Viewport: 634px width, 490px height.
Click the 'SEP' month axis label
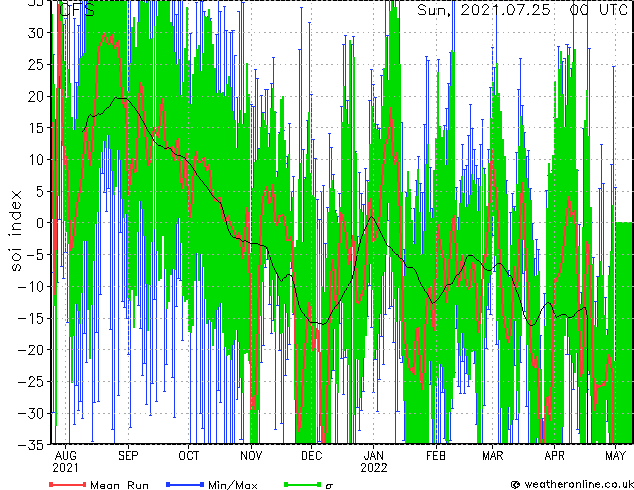point(128,456)
